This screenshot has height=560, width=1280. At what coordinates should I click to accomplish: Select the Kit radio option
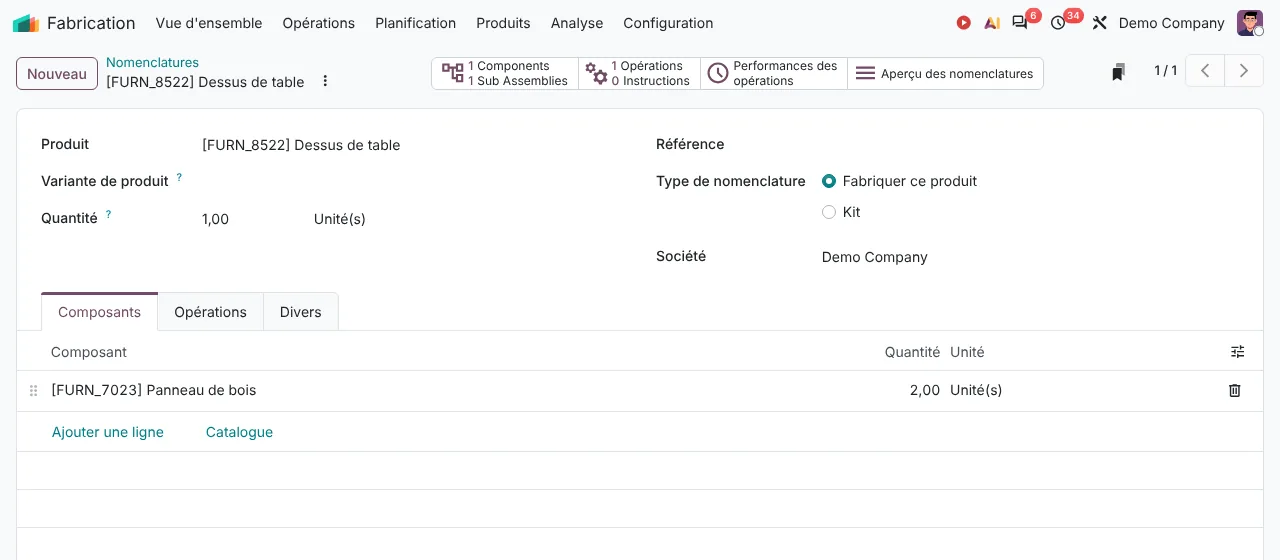(829, 212)
